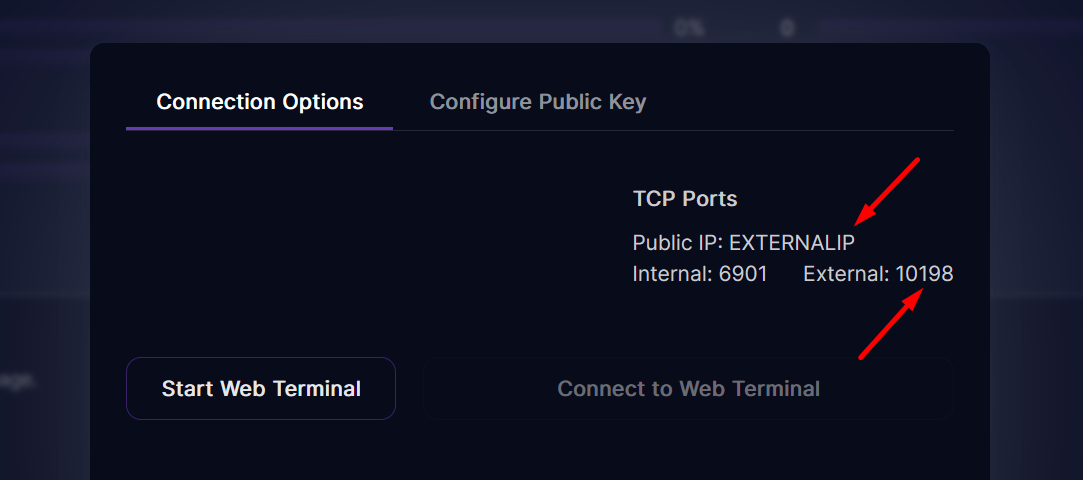The width and height of the screenshot is (1083, 480).
Task: Click the blurred 0 value above the dialog
Action: 787,29
